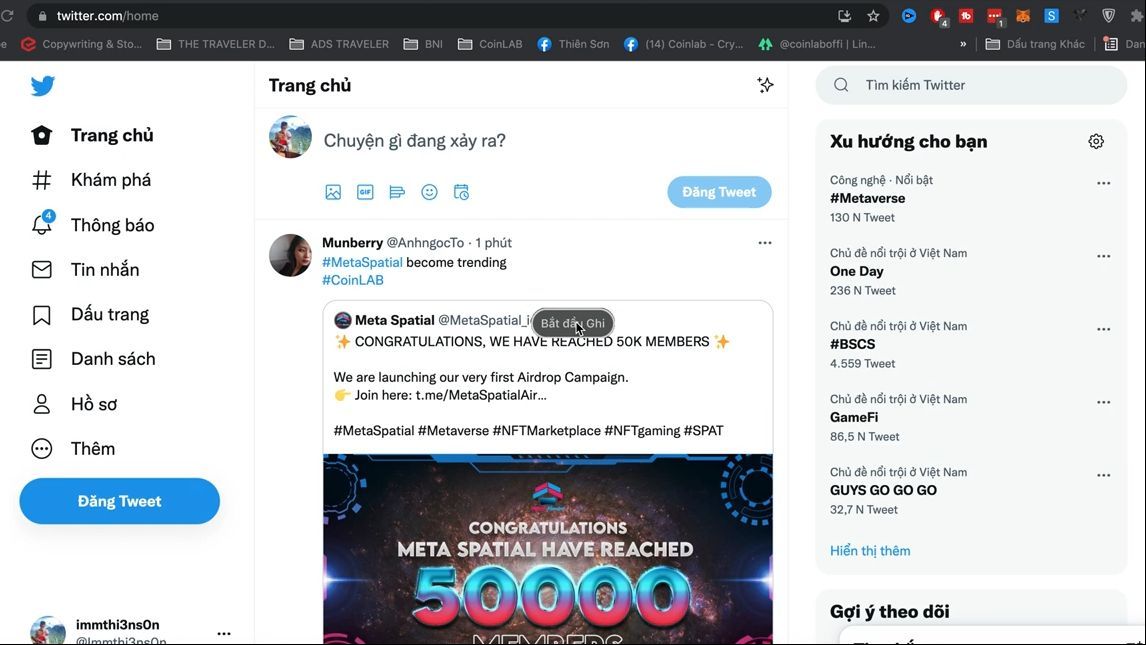This screenshot has height=645, width=1146.
Task: Click Munberry's profile picture
Action: tap(290, 255)
